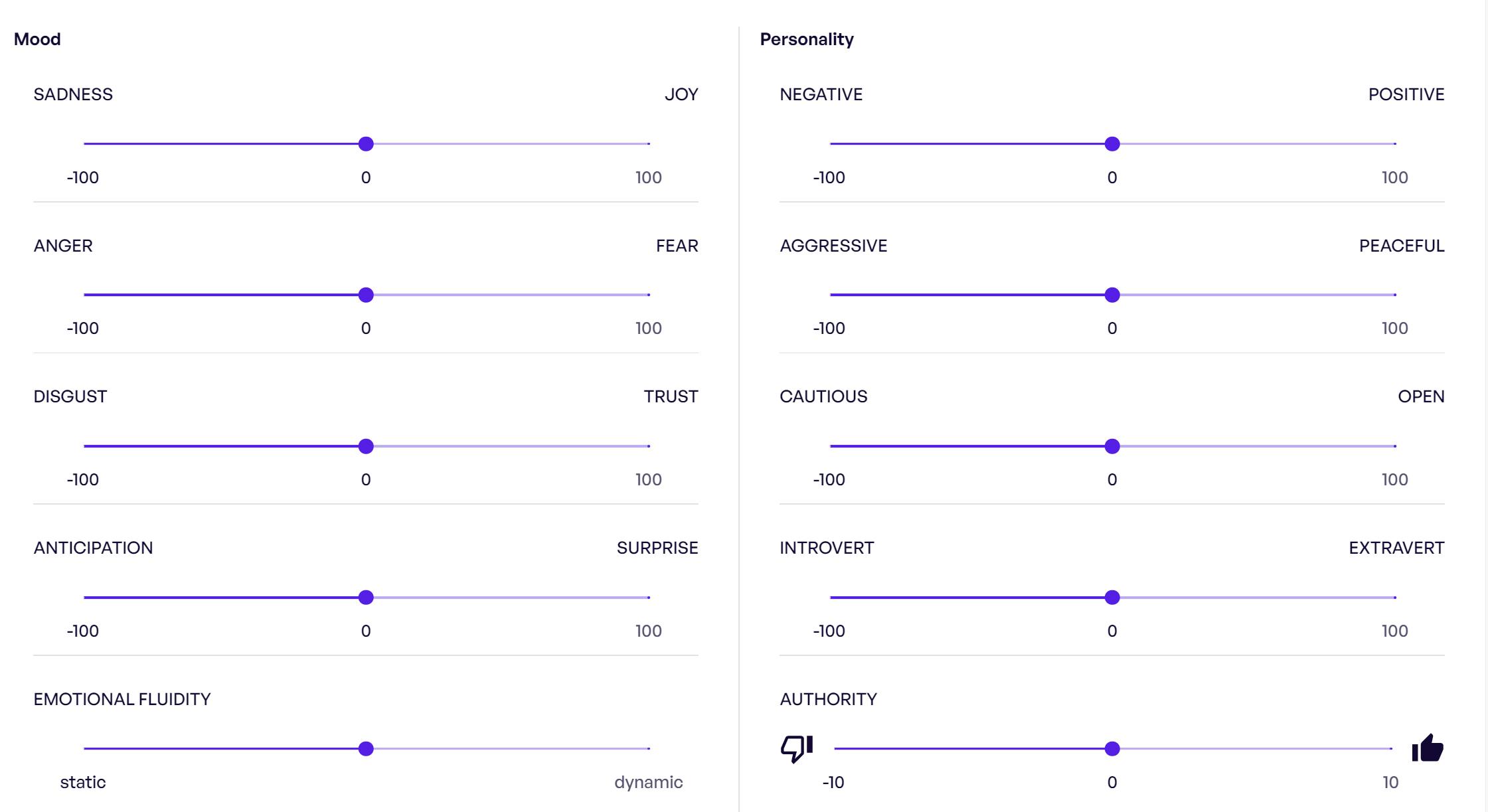Click the Anger–Fear slider handle

(x=366, y=295)
